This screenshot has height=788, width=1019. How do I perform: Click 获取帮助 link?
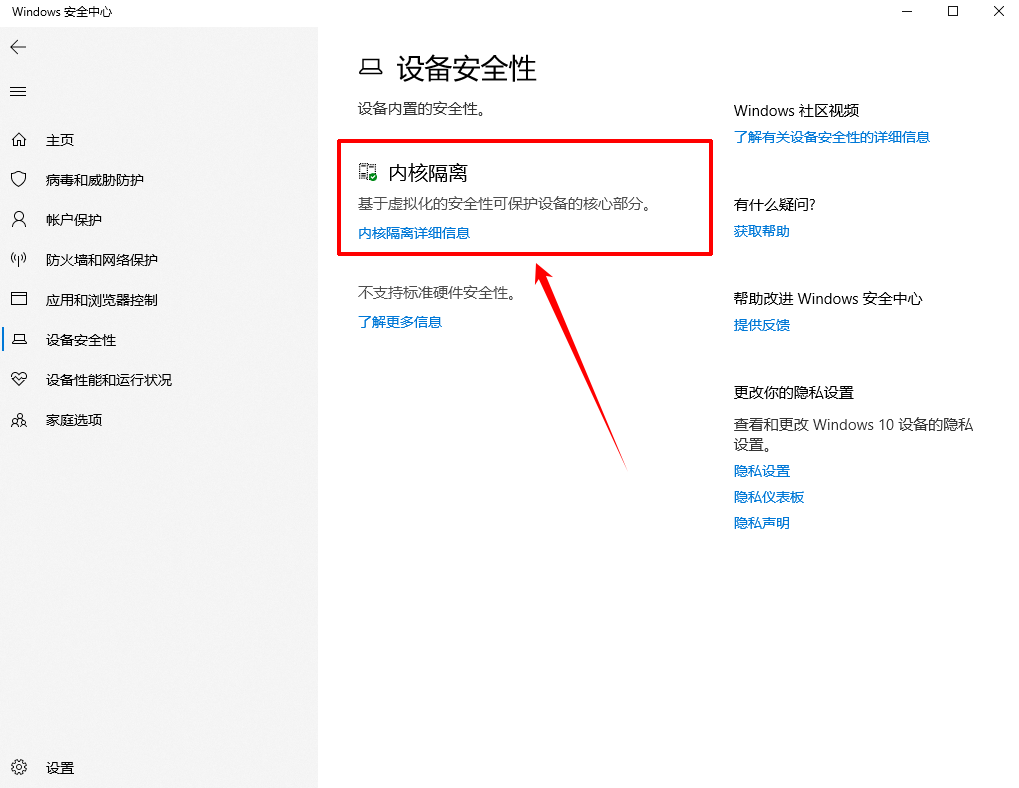pyautogui.click(x=762, y=231)
